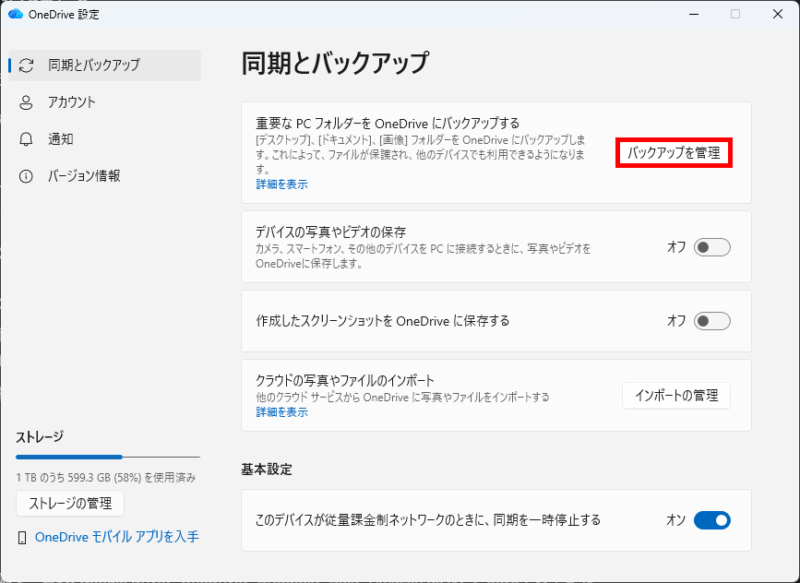Click the sync arrows icon in sidebar
Screen dimensions: 800x583
coord(27,65)
